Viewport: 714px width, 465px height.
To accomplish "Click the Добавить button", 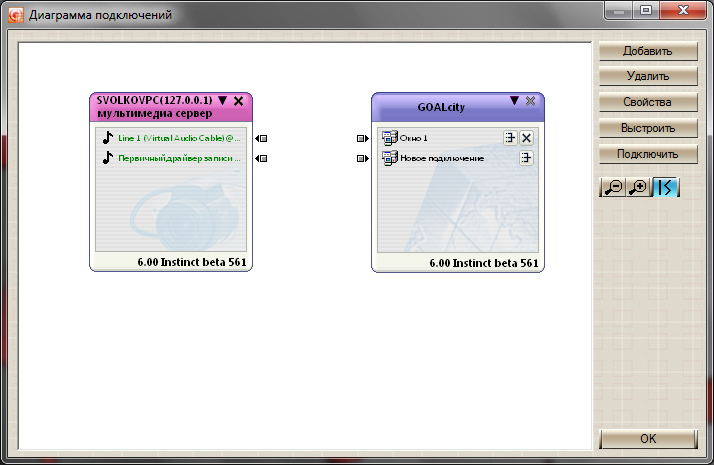I will point(648,51).
